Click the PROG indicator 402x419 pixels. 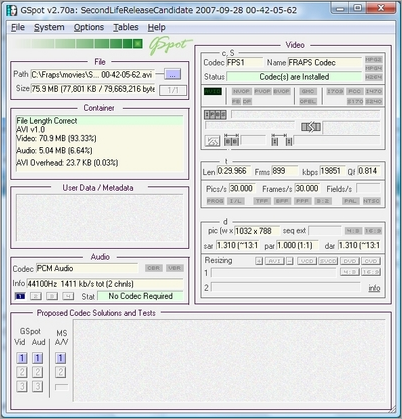pos(215,201)
